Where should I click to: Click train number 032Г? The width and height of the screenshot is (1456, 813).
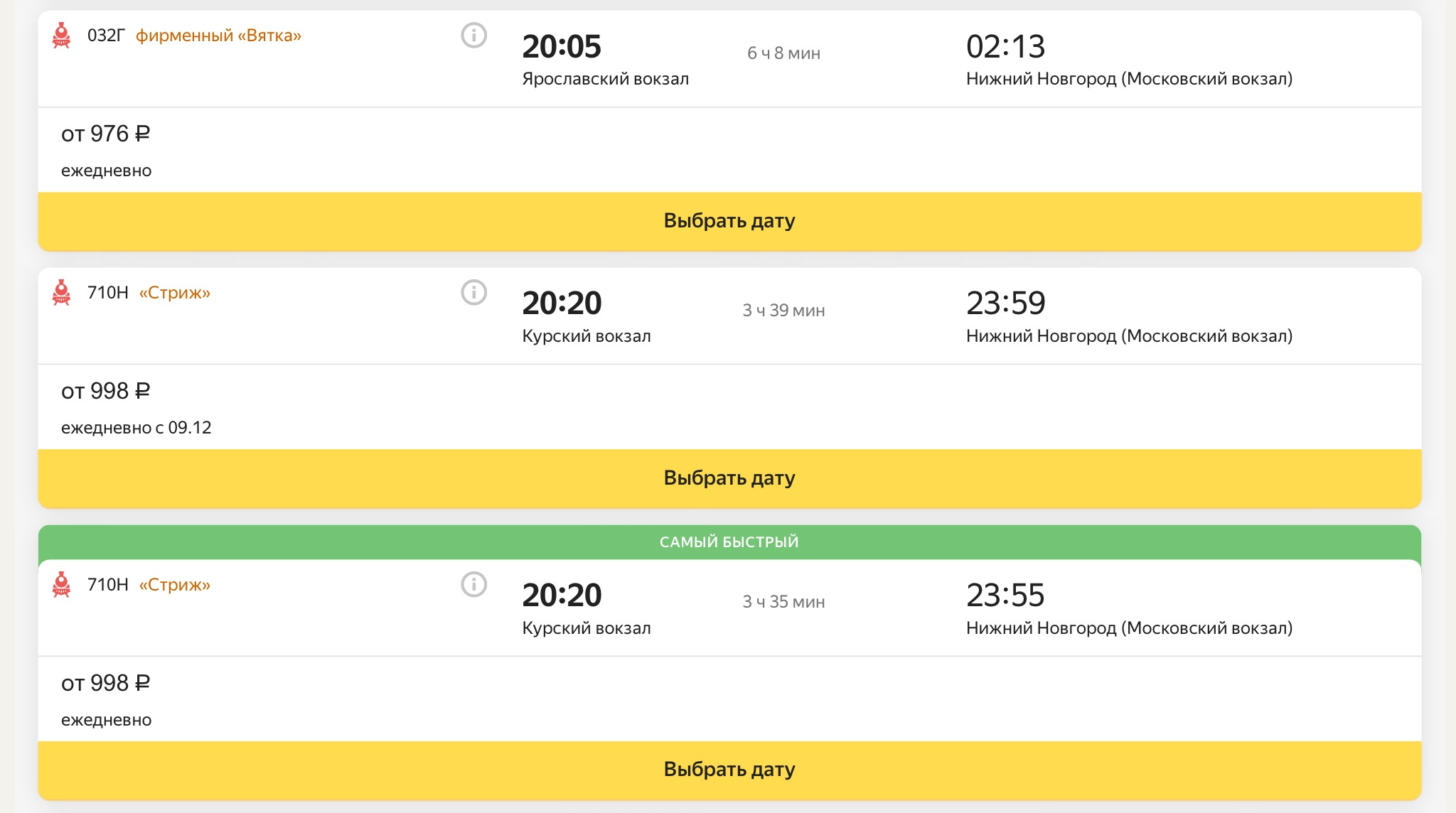point(106,36)
